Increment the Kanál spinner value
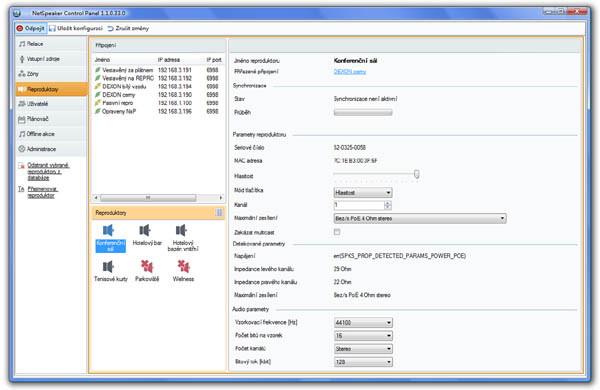Image resolution: width=600 pixels, height=390 pixels. click(388, 203)
